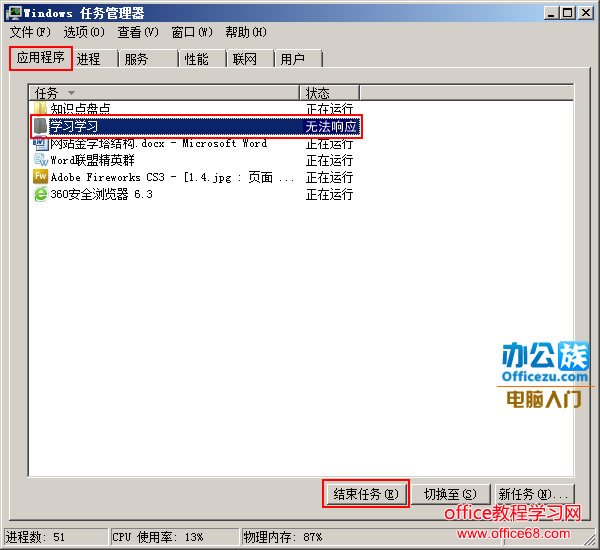
Task: Select the 学习学习 task name
Action: click(x=73, y=126)
